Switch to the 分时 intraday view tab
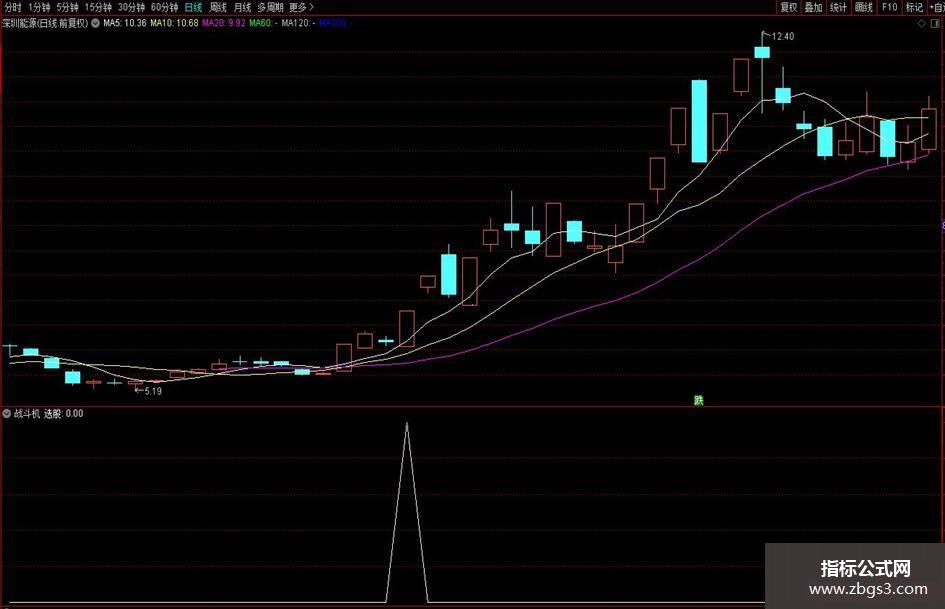Screen dimensions: 945x609 pyautogui.click(x=12, y=7)
